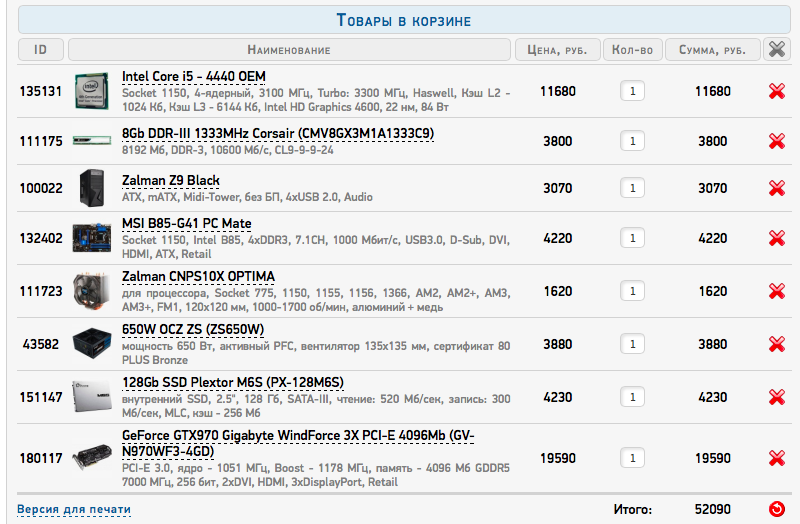Click quantity field for Corsair 8Gb memory
Viewport: 800px width, 524px height.
[x=633, y=141]
